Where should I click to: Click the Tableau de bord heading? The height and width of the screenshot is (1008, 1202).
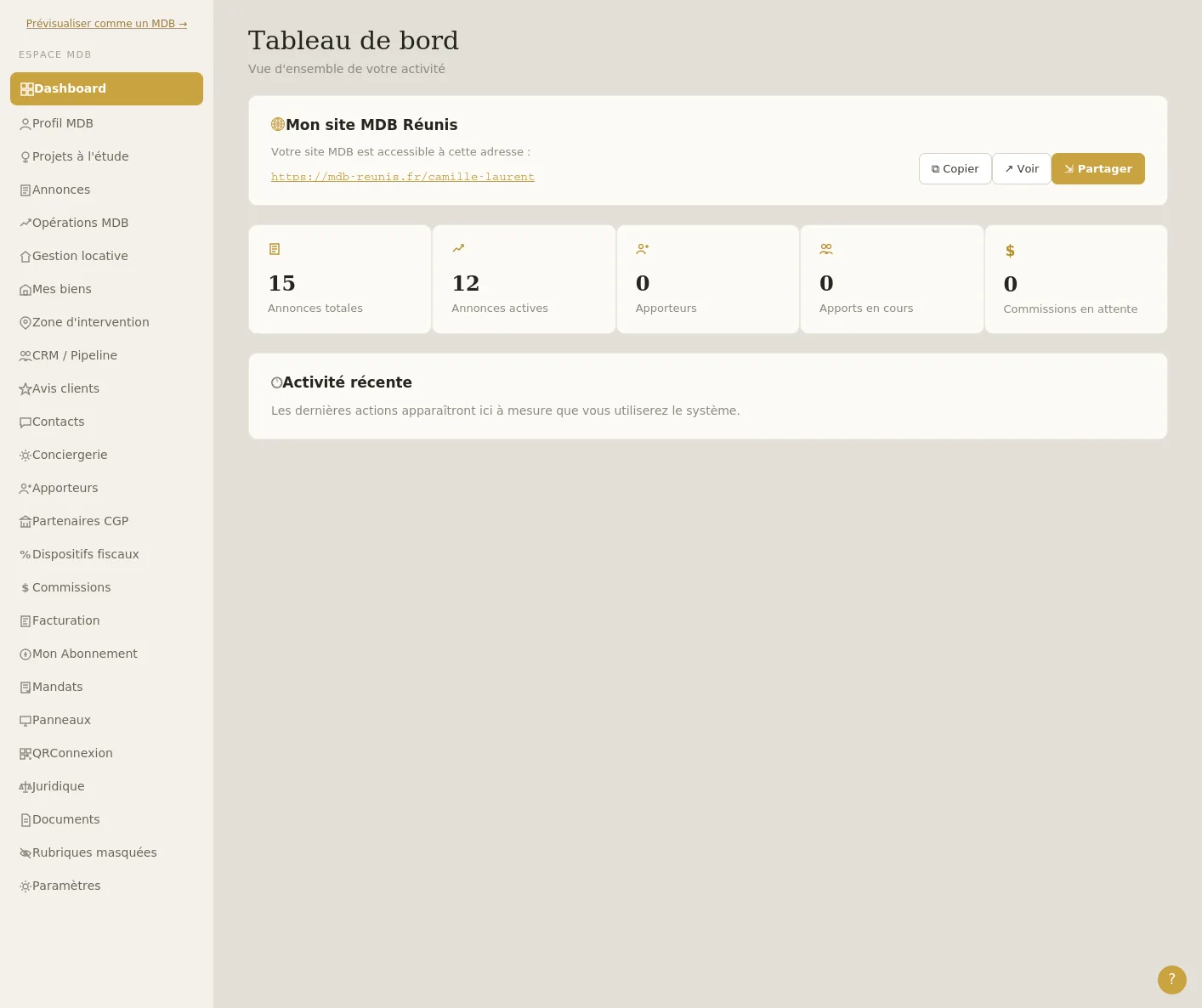(354, 40)
